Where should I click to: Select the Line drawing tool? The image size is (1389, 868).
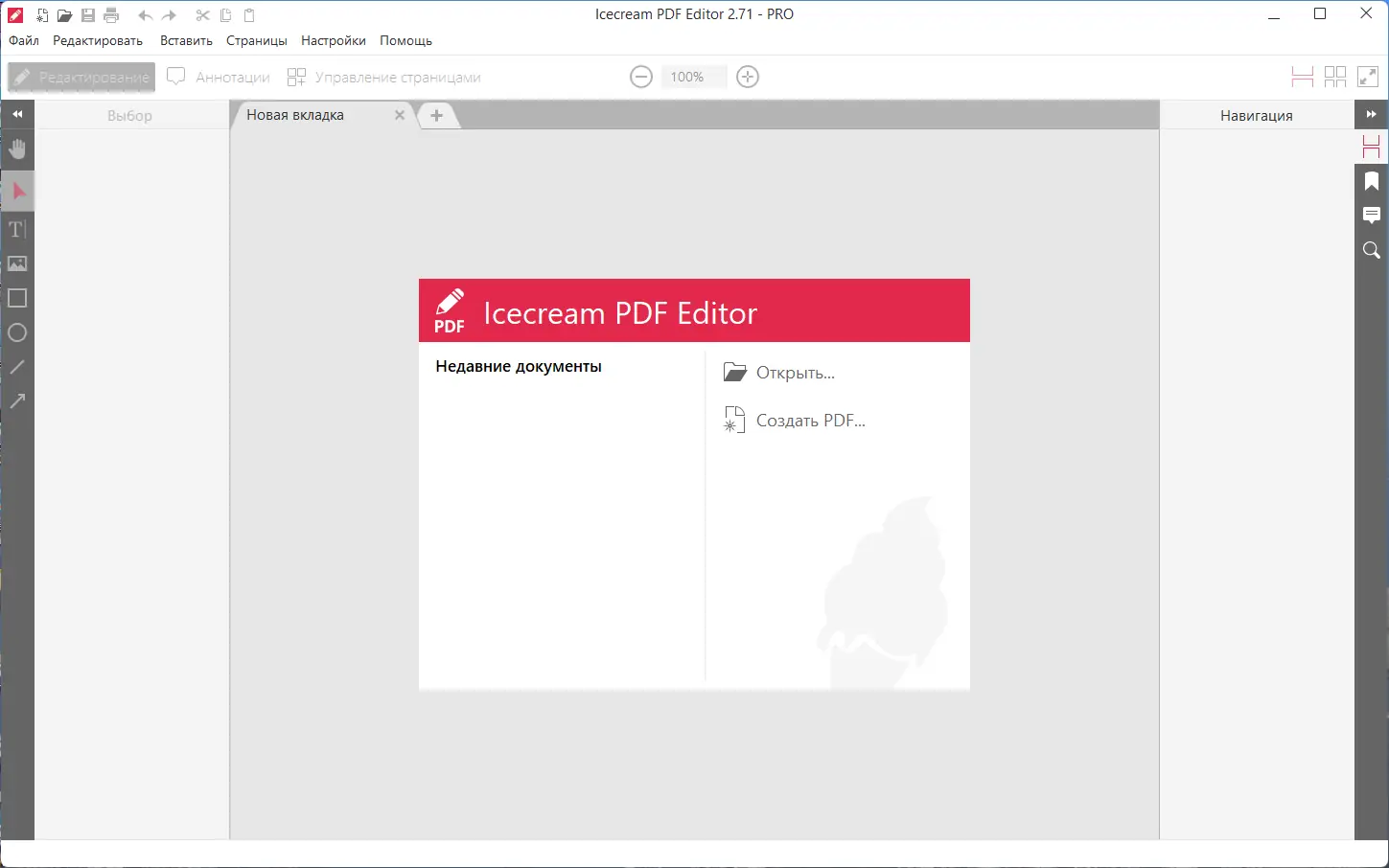17,367
